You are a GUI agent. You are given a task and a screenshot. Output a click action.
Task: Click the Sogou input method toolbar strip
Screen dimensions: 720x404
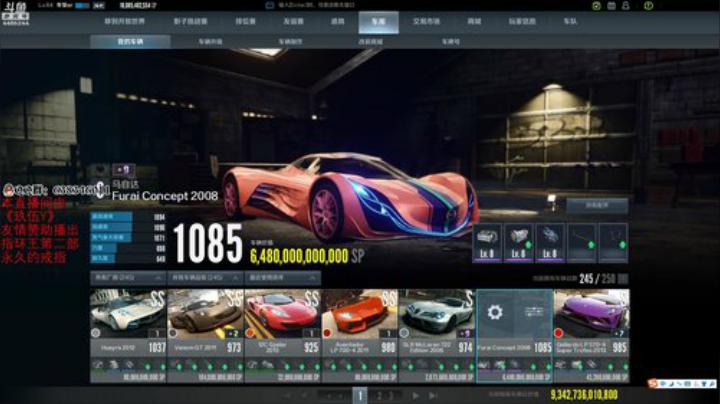click(682, 383)
